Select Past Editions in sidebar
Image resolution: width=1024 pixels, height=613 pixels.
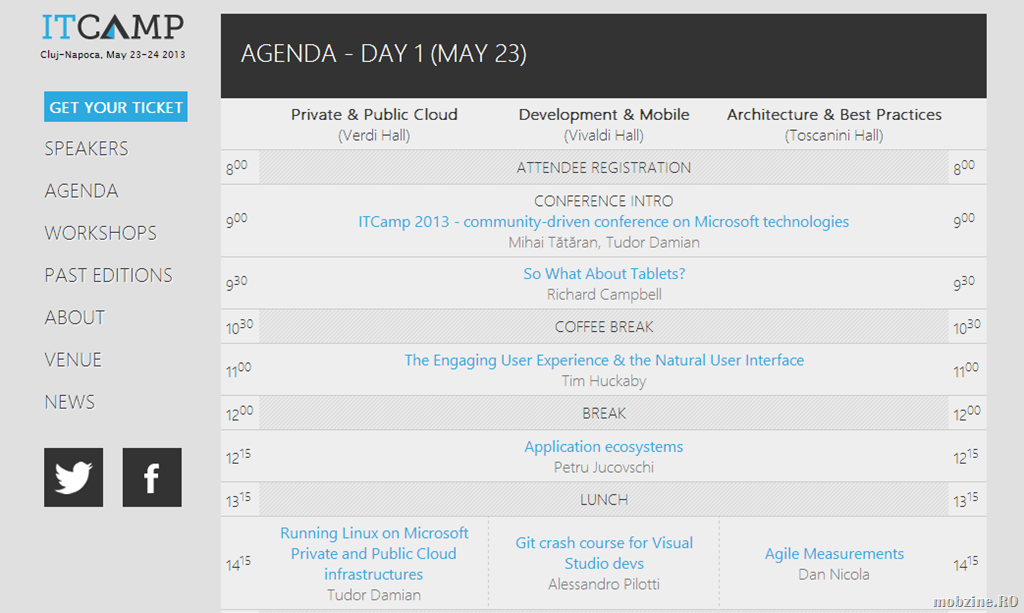108,275
